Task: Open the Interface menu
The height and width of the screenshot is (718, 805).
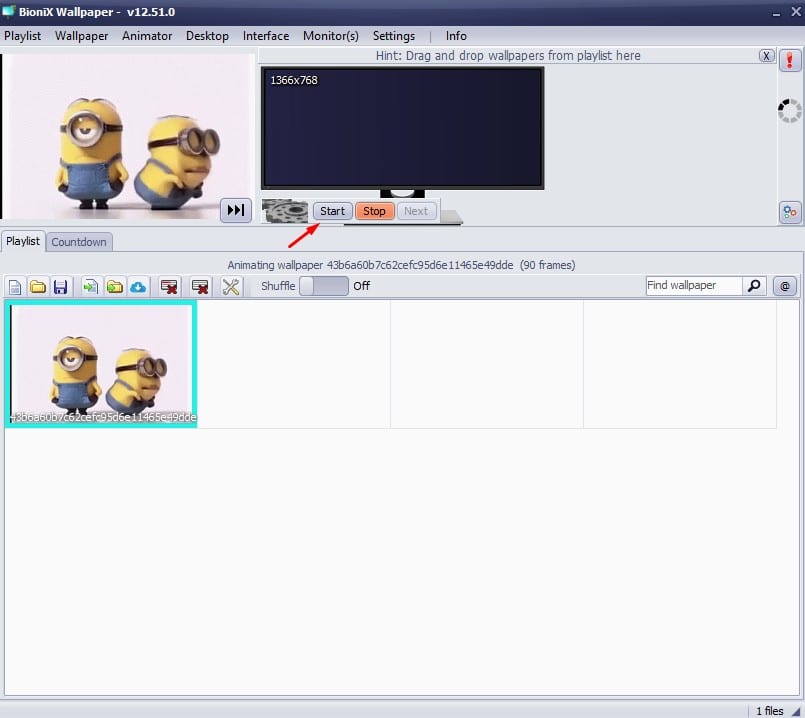Action: (x=266, y=36)
